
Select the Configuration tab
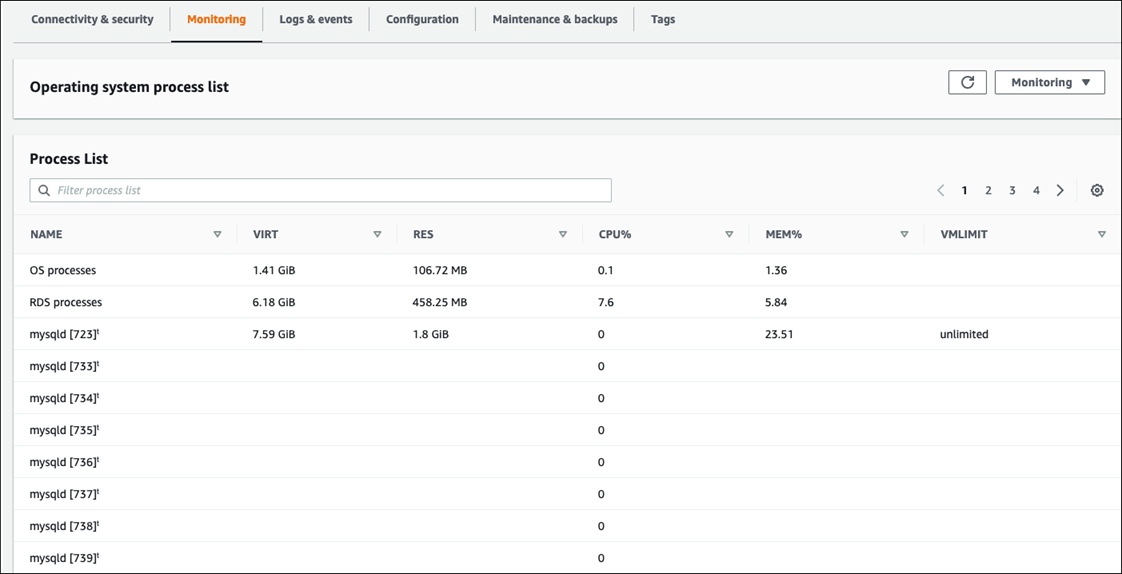point(422,20)
